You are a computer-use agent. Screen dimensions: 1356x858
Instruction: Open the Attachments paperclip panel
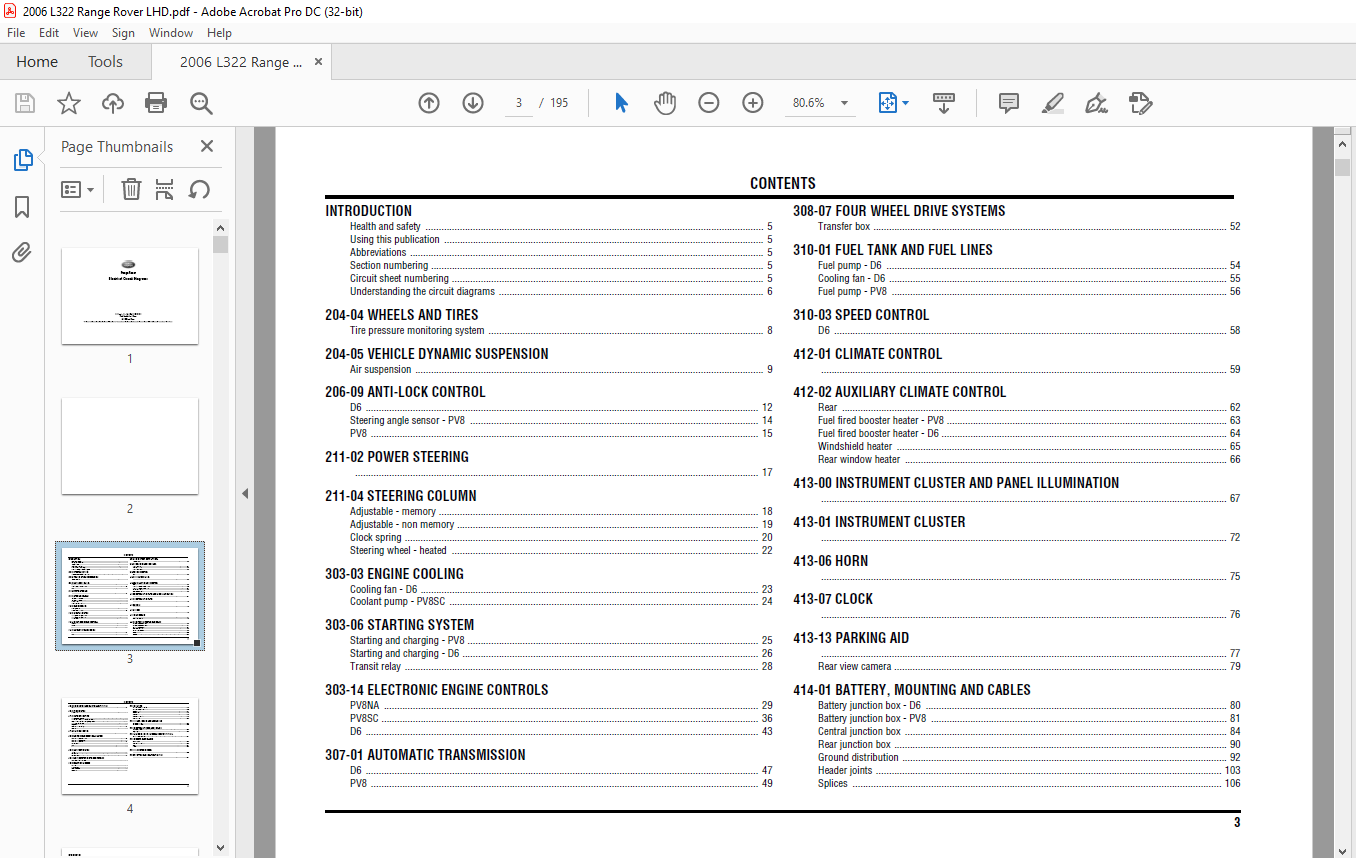[22, 252]
